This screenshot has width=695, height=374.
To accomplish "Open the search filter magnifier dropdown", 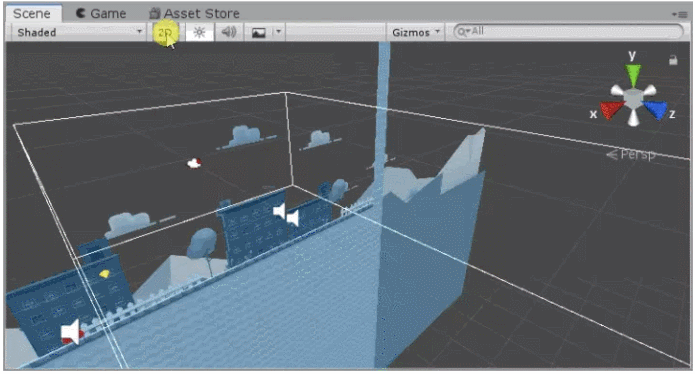I will pos(463,31).
